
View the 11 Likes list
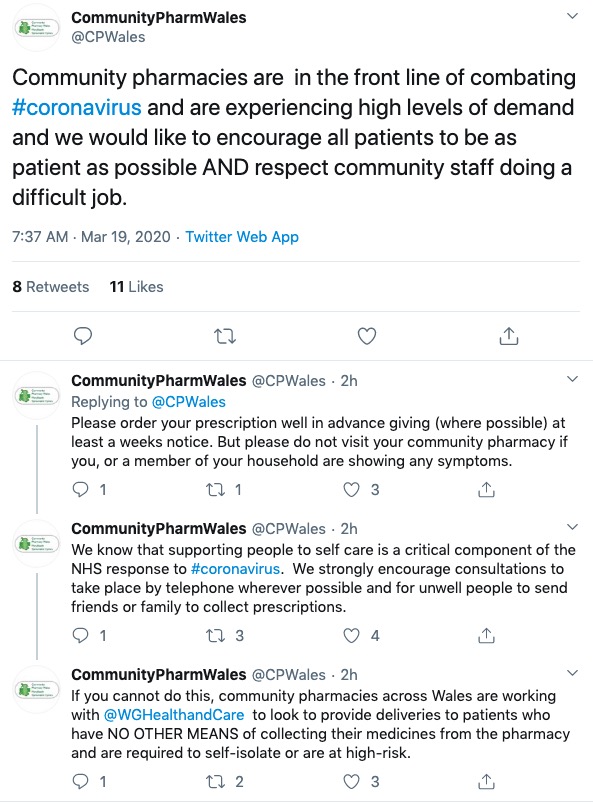click(136, 286)
